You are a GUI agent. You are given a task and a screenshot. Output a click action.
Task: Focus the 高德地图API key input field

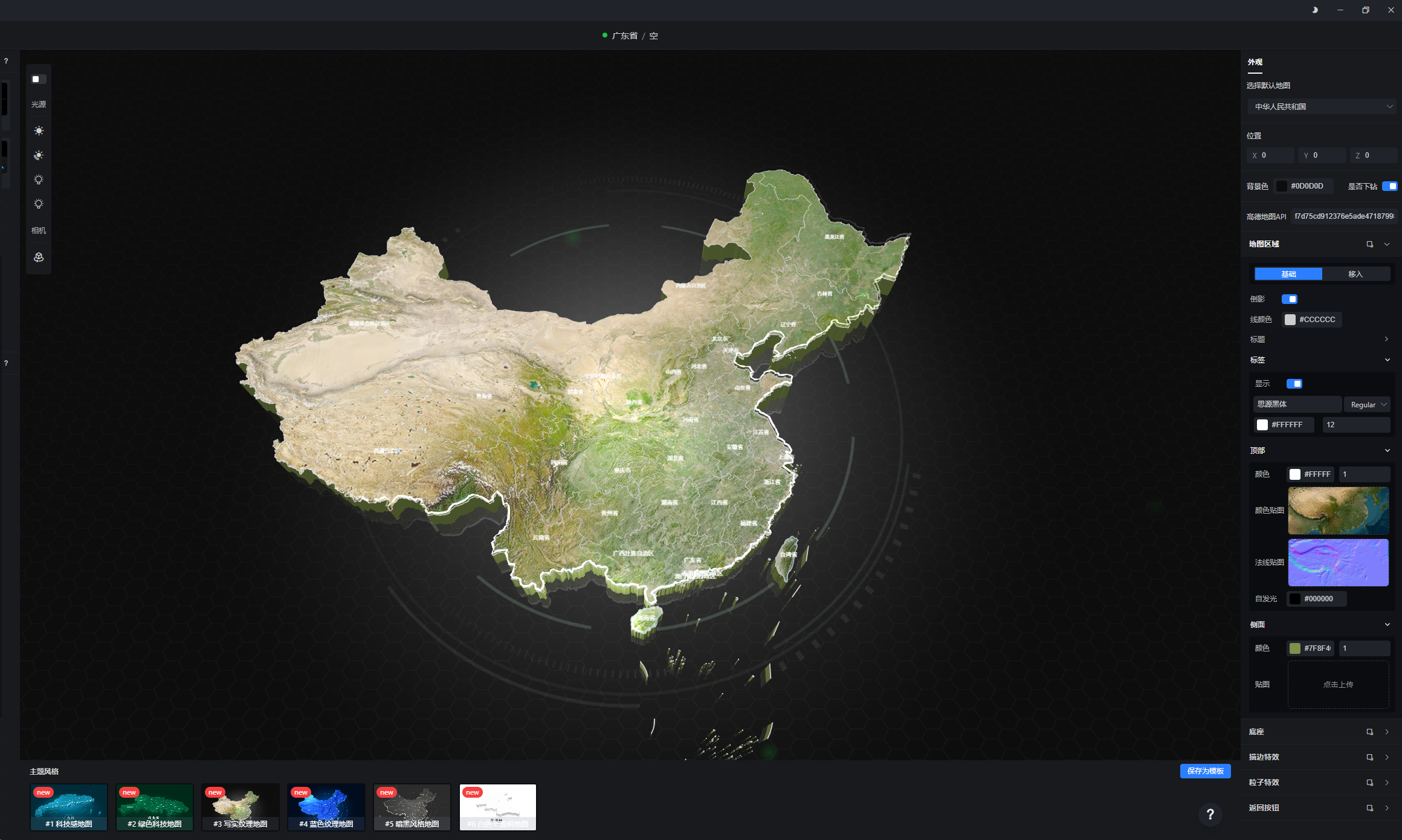[x=1344, y=216]
